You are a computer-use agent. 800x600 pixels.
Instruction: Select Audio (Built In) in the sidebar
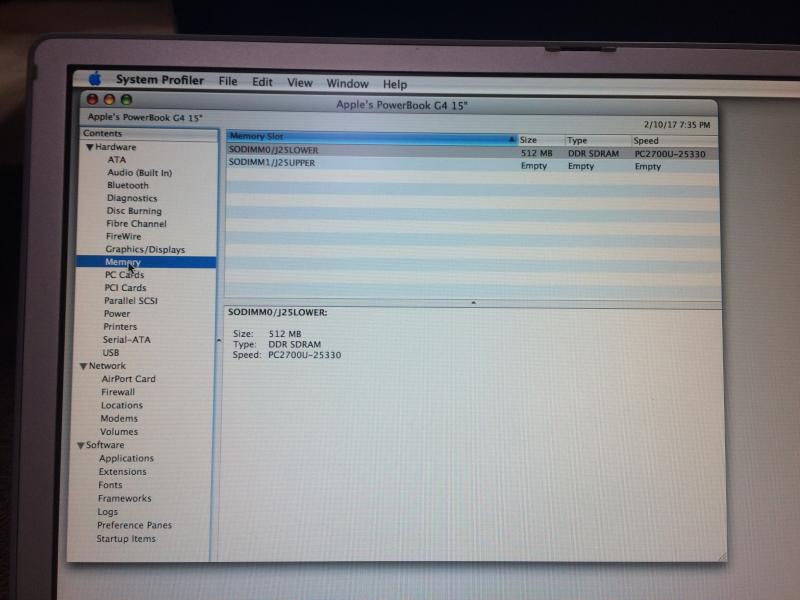(140, 172)
